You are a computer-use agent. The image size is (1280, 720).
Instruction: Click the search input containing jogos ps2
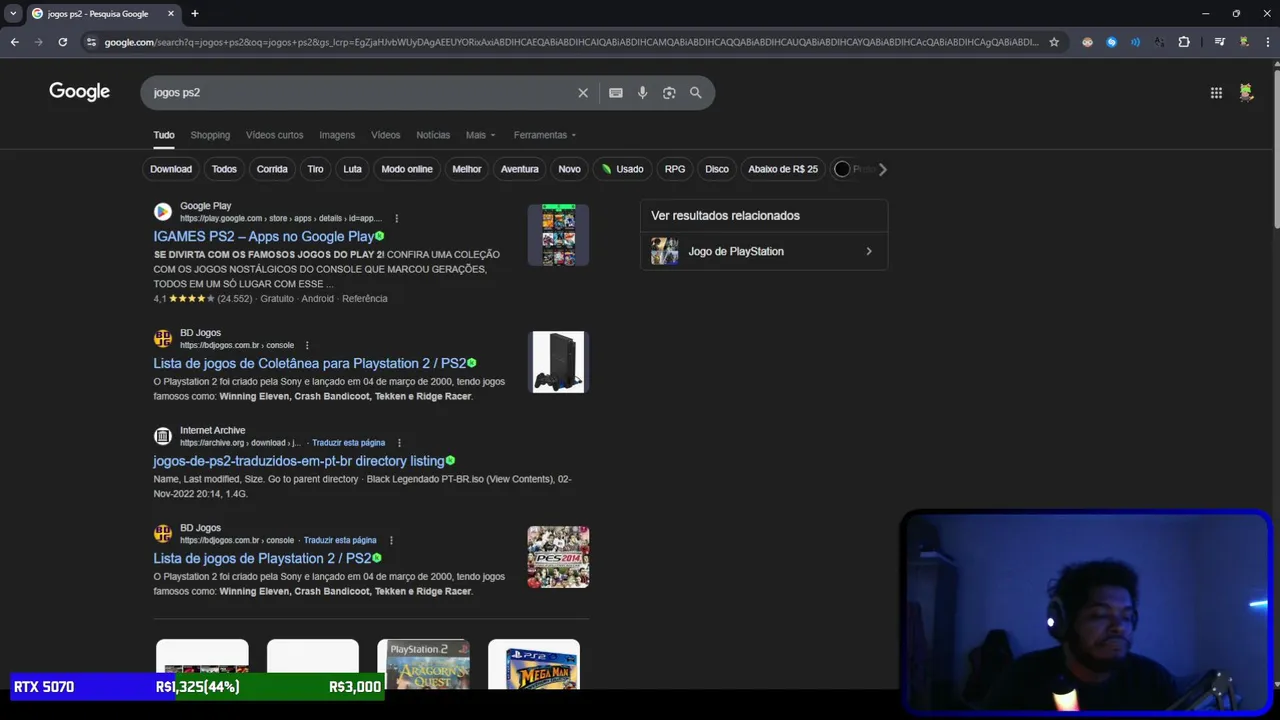[x=360, y=93]
